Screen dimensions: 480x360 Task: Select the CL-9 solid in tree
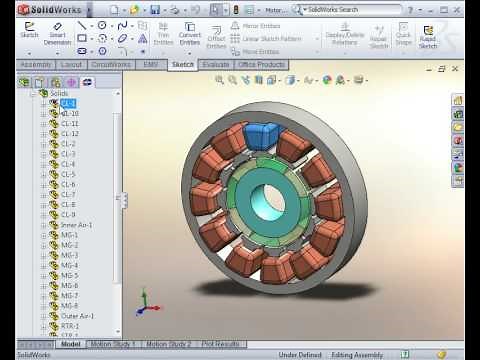coord(68,215)
